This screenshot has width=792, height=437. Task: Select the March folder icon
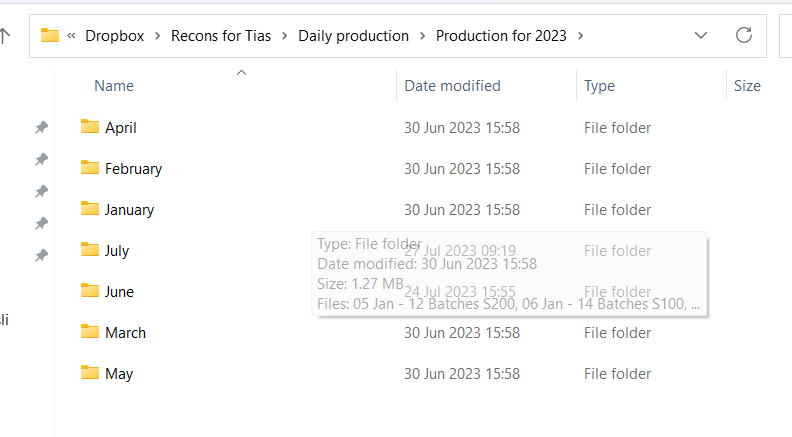click(90, 332)
